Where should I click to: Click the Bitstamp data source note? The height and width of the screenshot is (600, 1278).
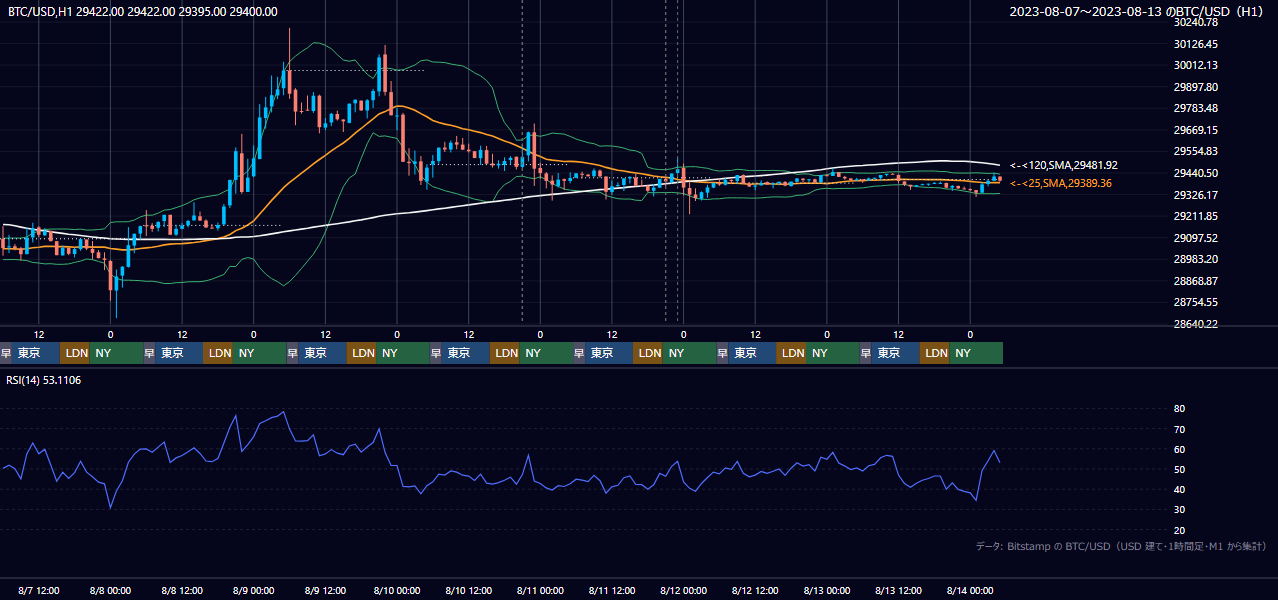[1121, 546]
